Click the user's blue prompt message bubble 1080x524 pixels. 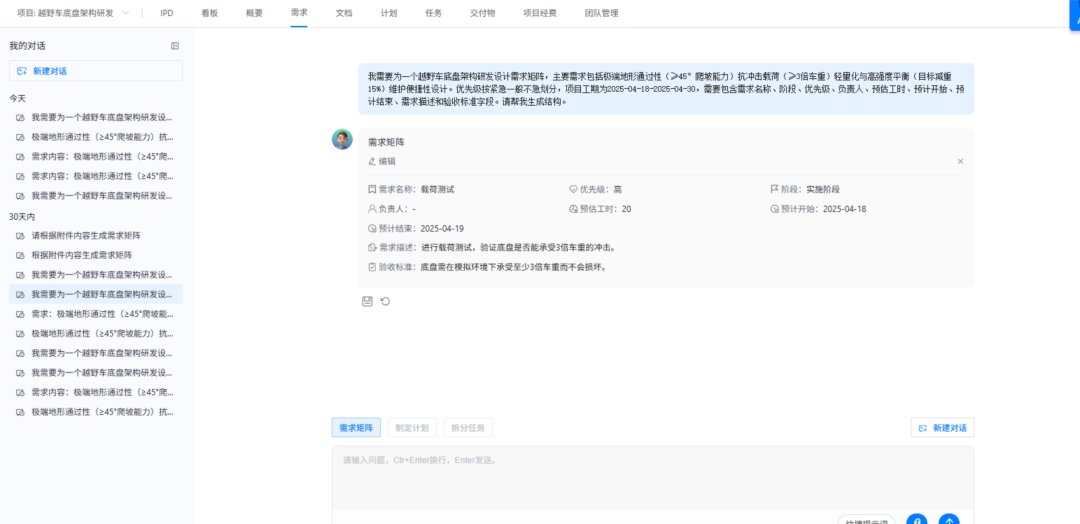pos(666,89)
